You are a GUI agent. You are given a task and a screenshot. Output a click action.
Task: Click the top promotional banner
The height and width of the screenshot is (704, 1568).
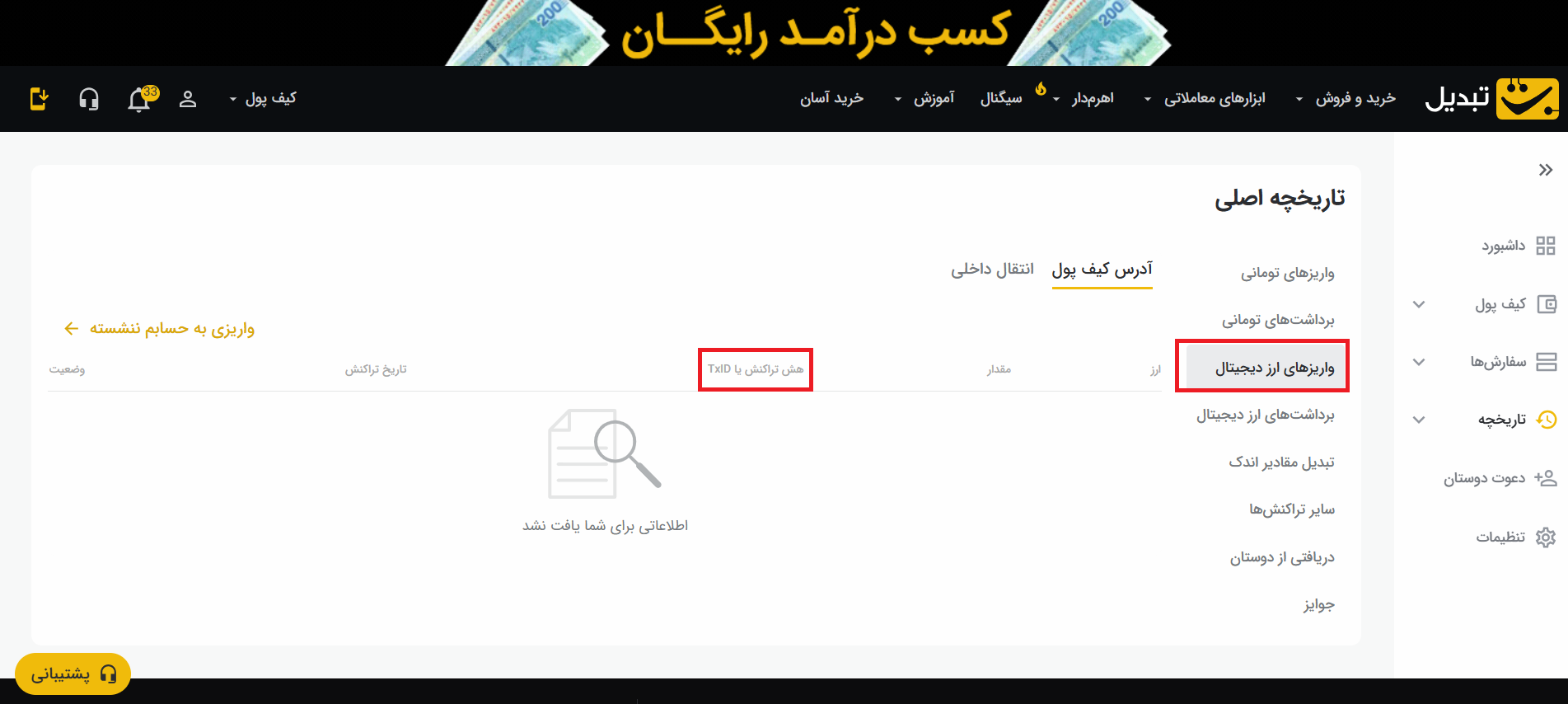807,33
